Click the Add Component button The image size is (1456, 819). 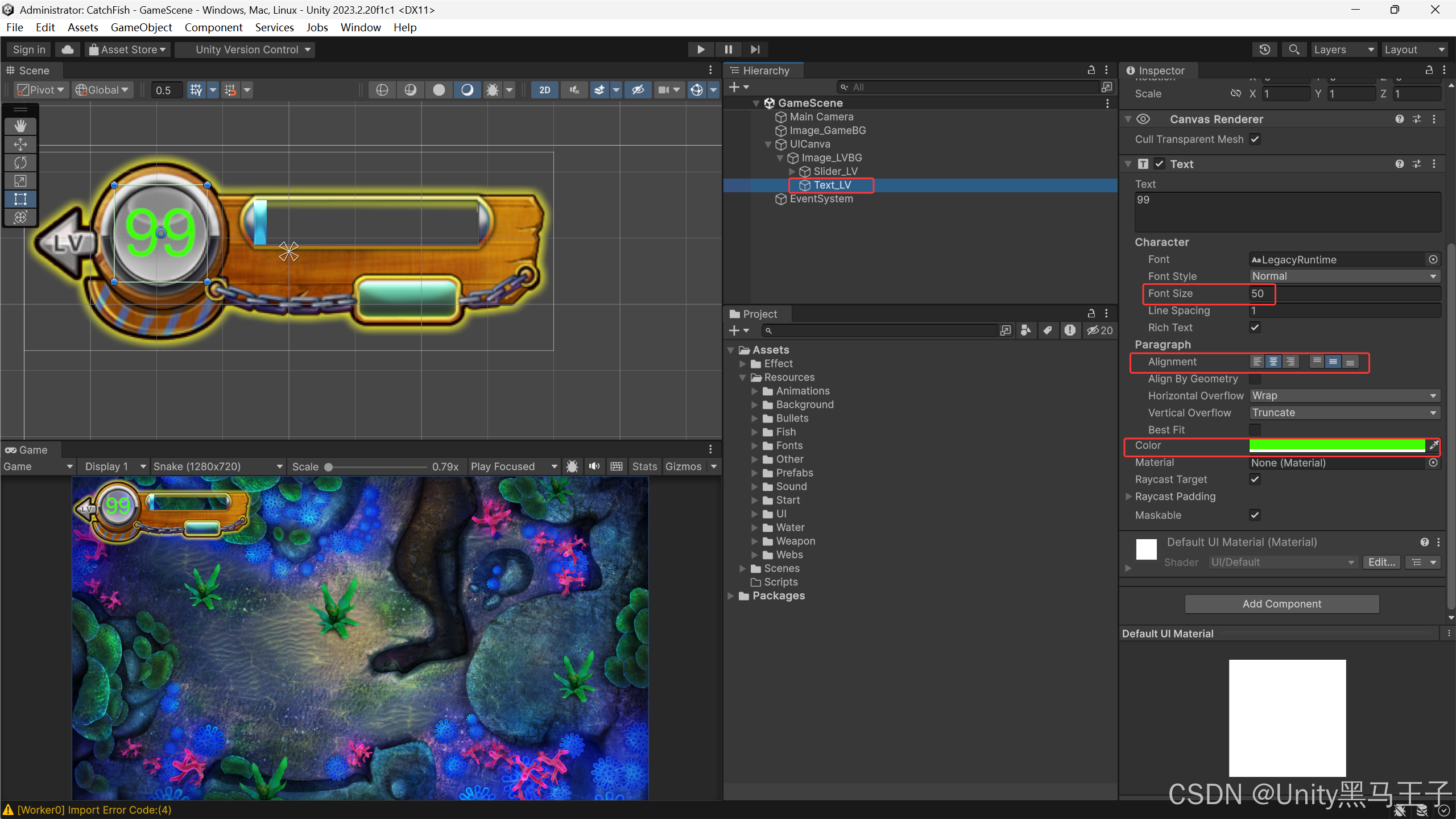point(1281,604)
